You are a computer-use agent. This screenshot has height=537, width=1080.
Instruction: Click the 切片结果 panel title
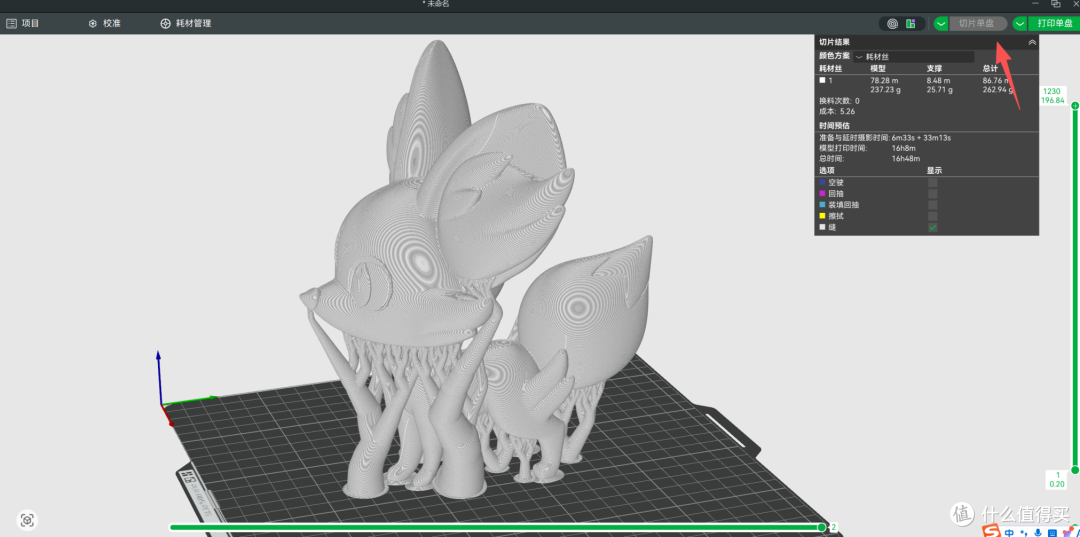[x=834, y=42]
